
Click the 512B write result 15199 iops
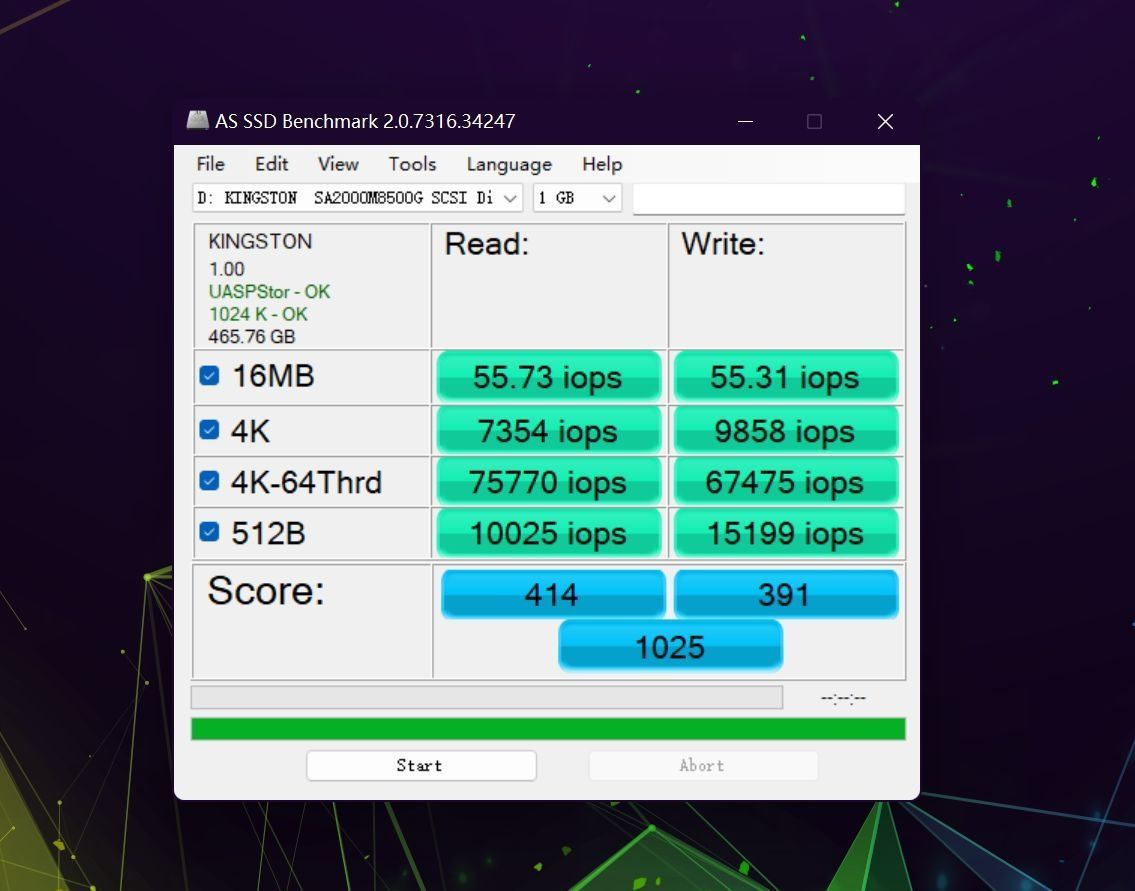click(x=785, y=533)
